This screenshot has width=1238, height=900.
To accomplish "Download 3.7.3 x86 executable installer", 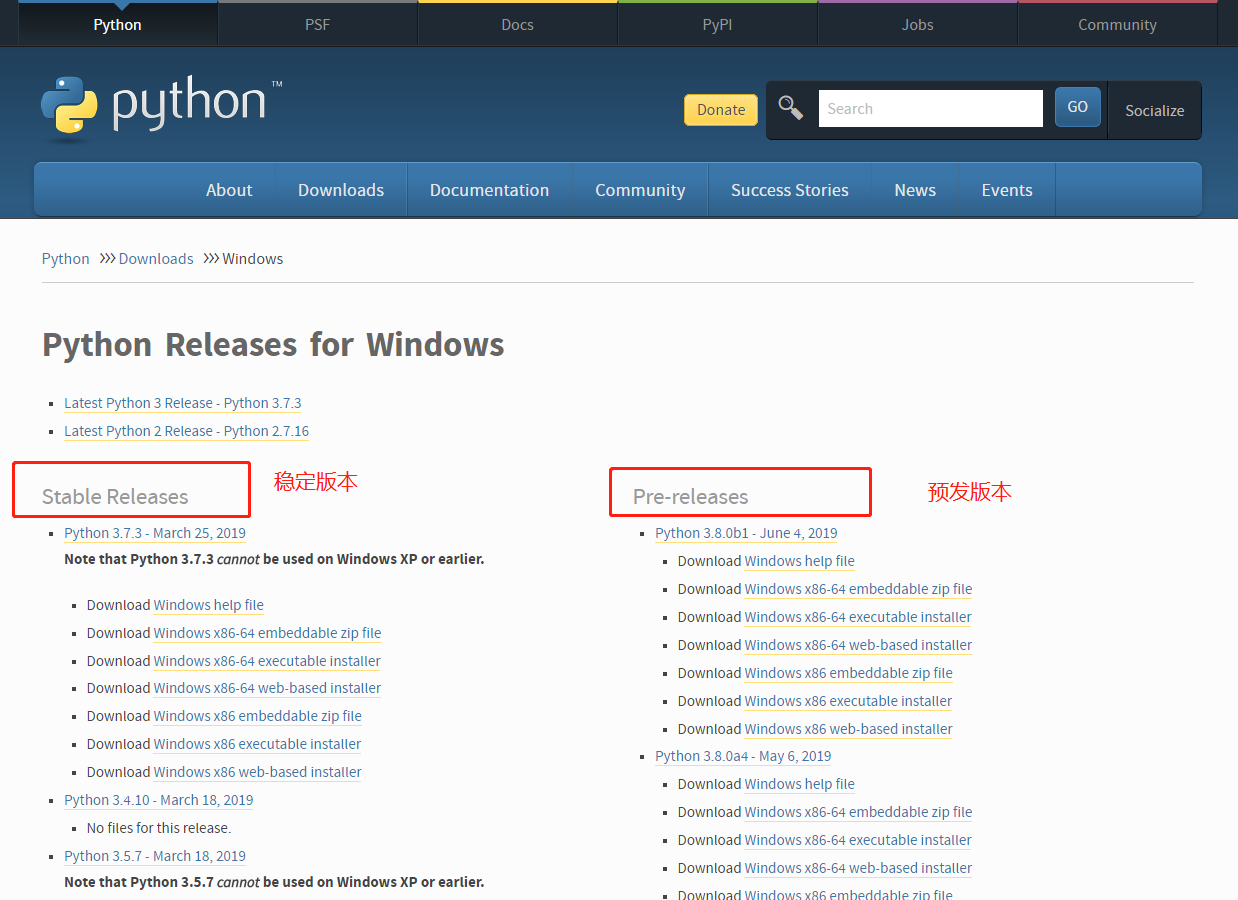I will coord(258,744).
